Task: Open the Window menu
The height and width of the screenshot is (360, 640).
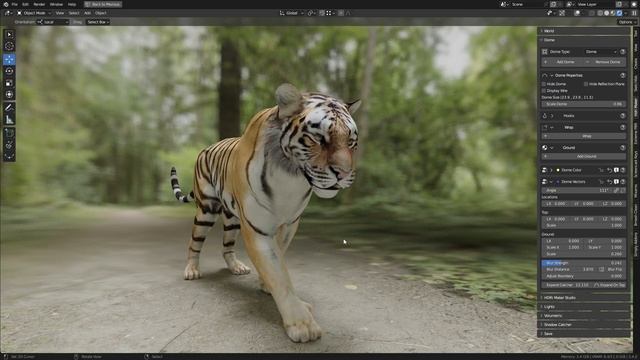Action: click(56, 4)
